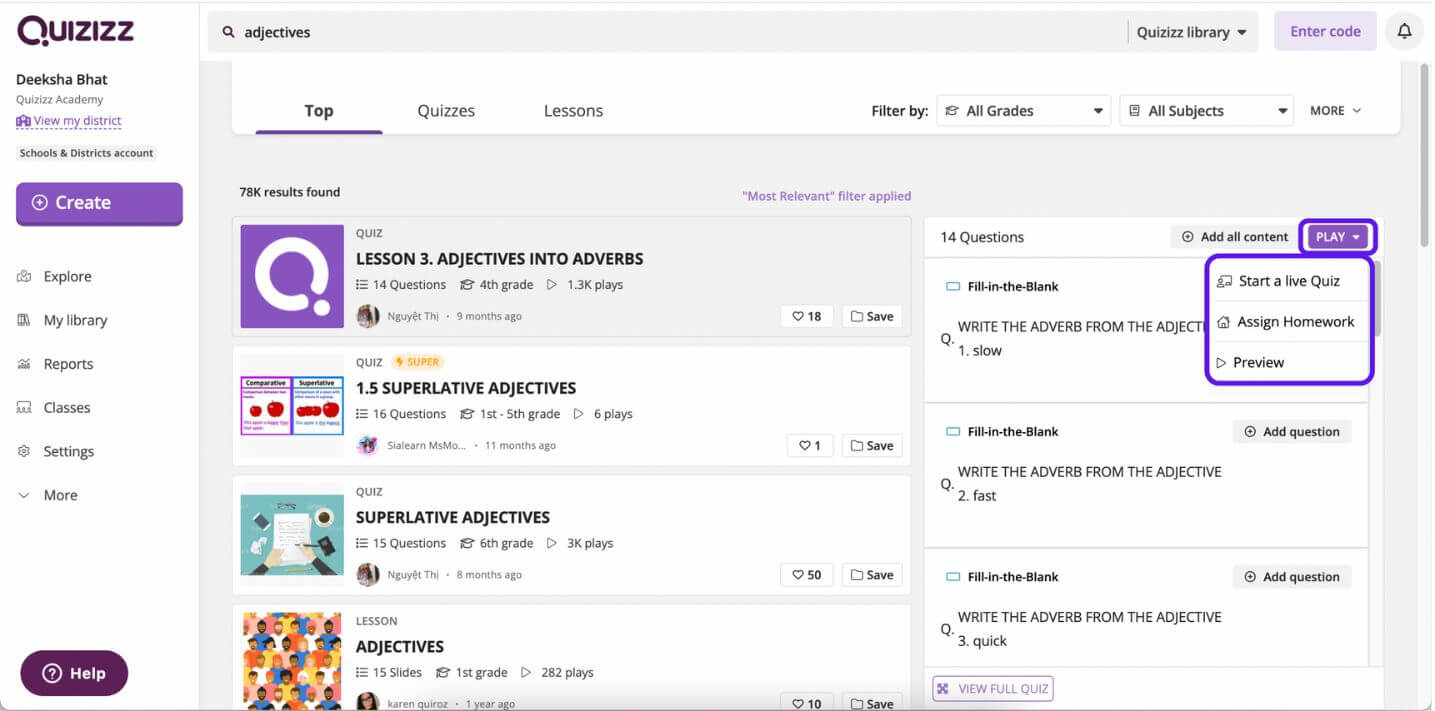Click the quiz preview panel scrollbar
The width and height of the screenshot is (1435, 711).
(1376, 298)
